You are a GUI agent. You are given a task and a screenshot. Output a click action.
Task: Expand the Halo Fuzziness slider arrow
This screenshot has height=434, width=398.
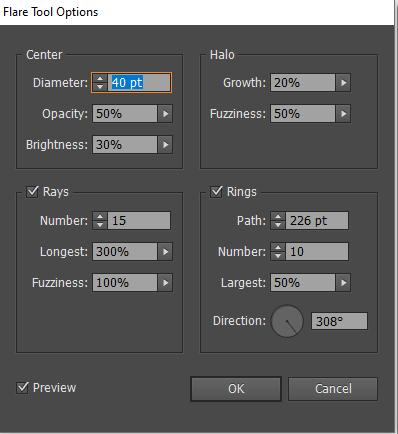(x=343, y=114)
